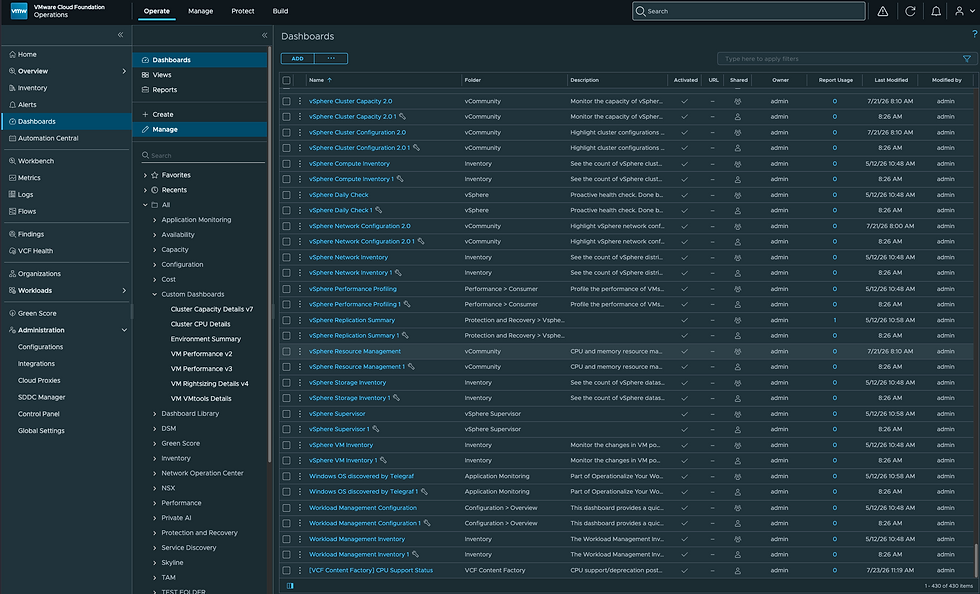Open actions menu for Workload Management Inventory row
Image resolution: width=980 pixels, height=594 pixels.
(x=299, y=539)
